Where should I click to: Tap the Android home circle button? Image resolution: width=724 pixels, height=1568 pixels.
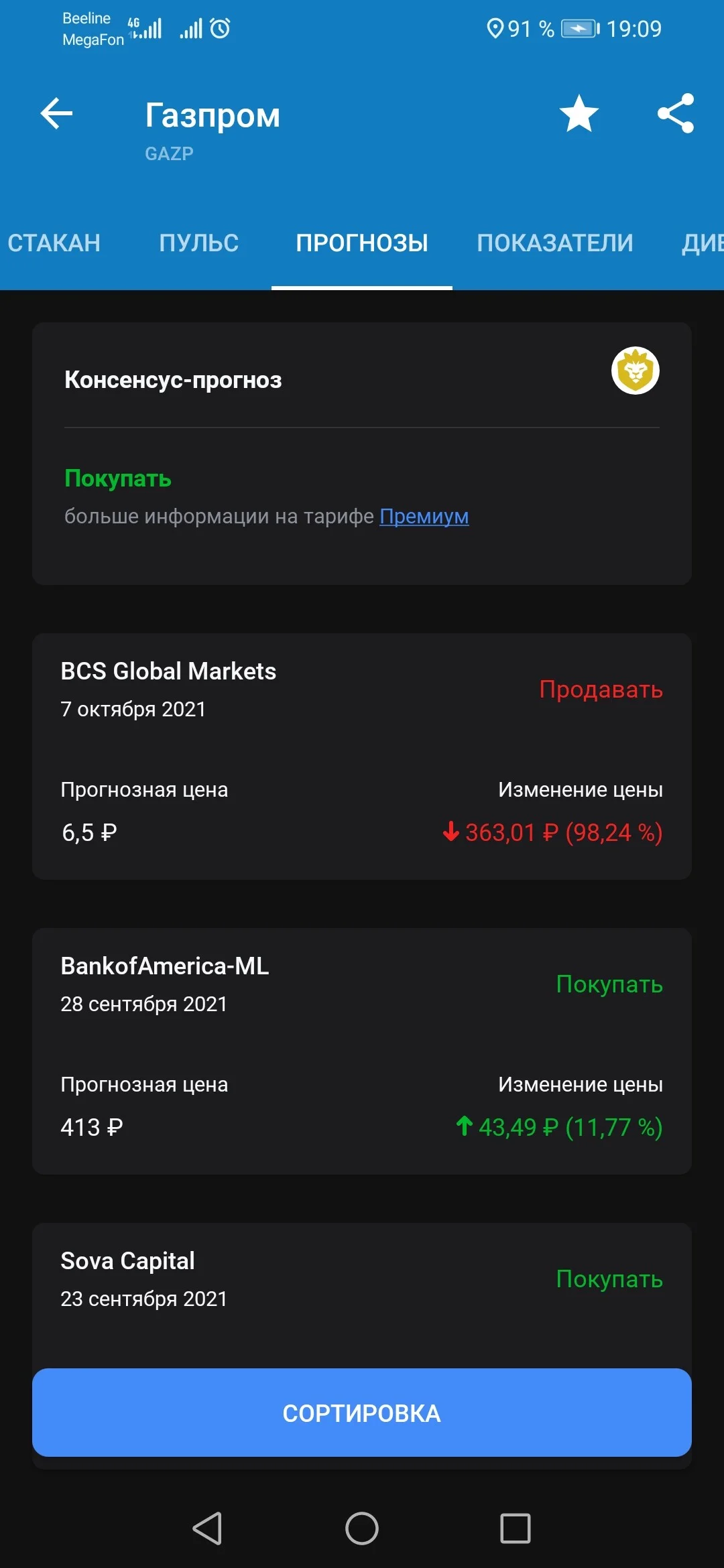(362, 1528)
